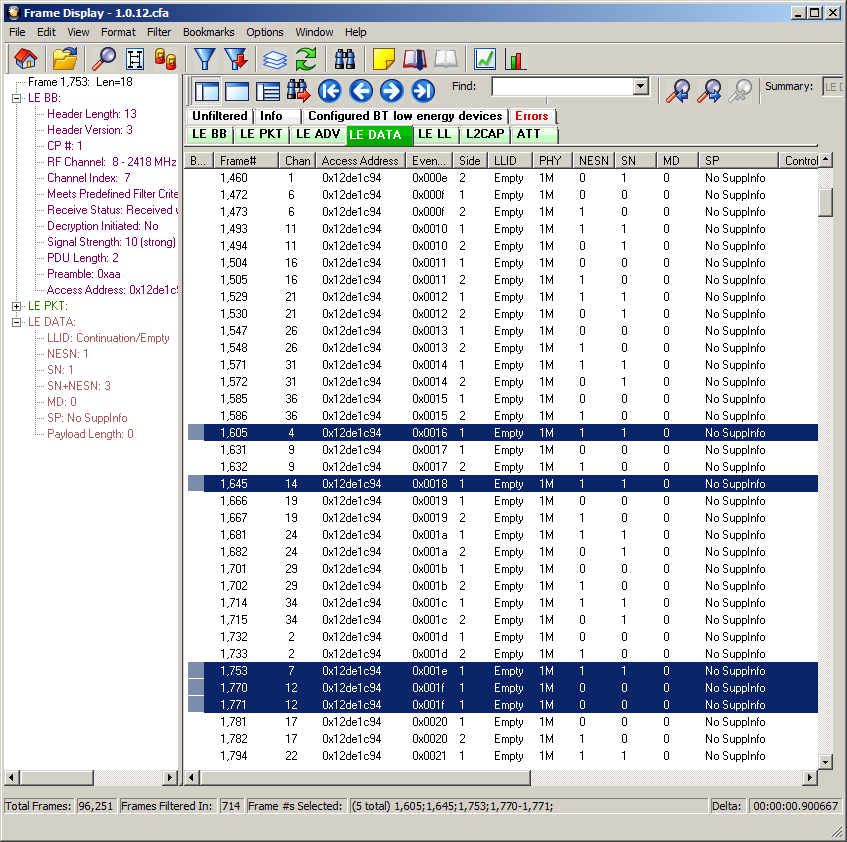Click the magnifying glass toolbar icon

tap(103, 59)
